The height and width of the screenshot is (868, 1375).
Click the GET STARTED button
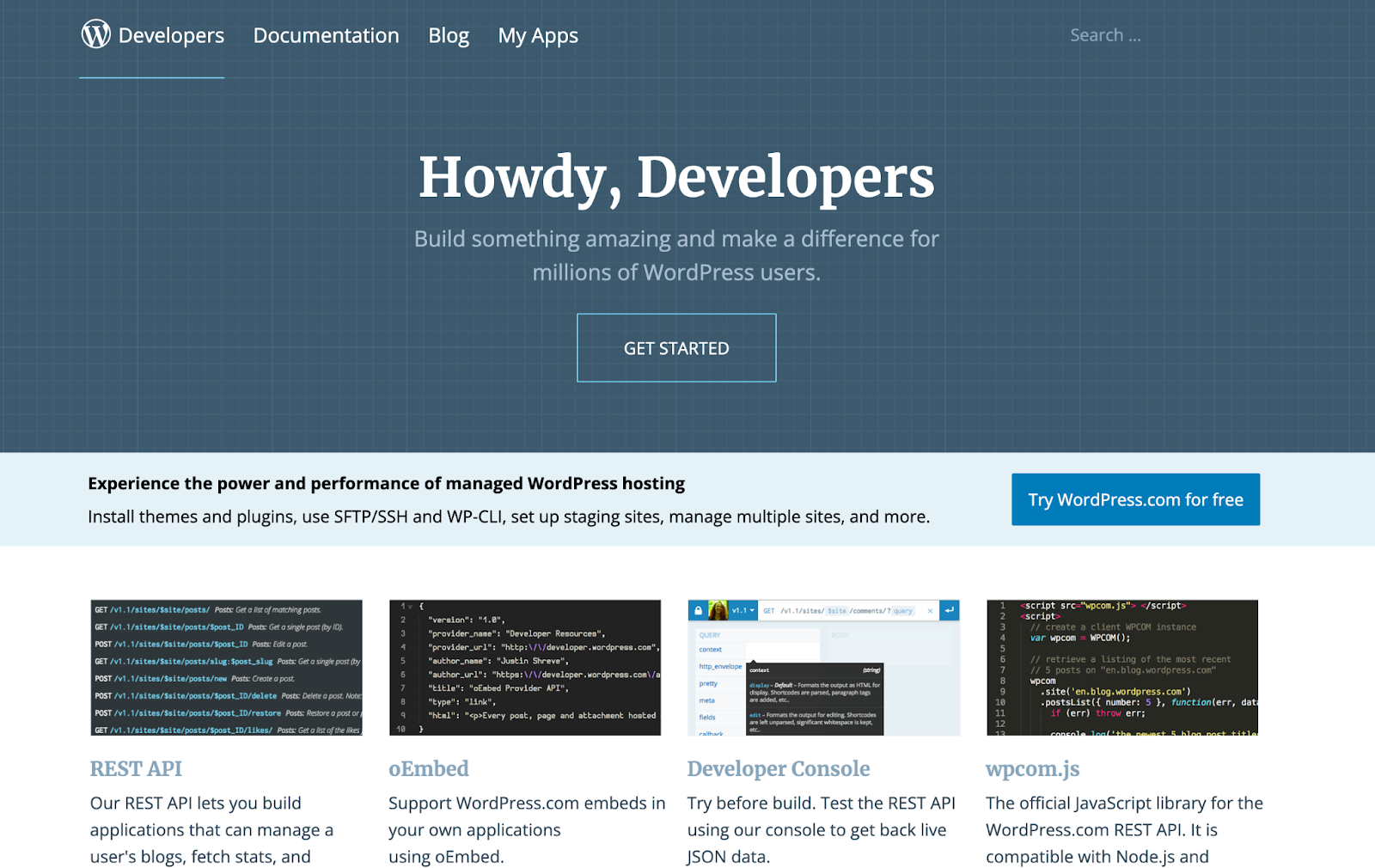(675, 347)
